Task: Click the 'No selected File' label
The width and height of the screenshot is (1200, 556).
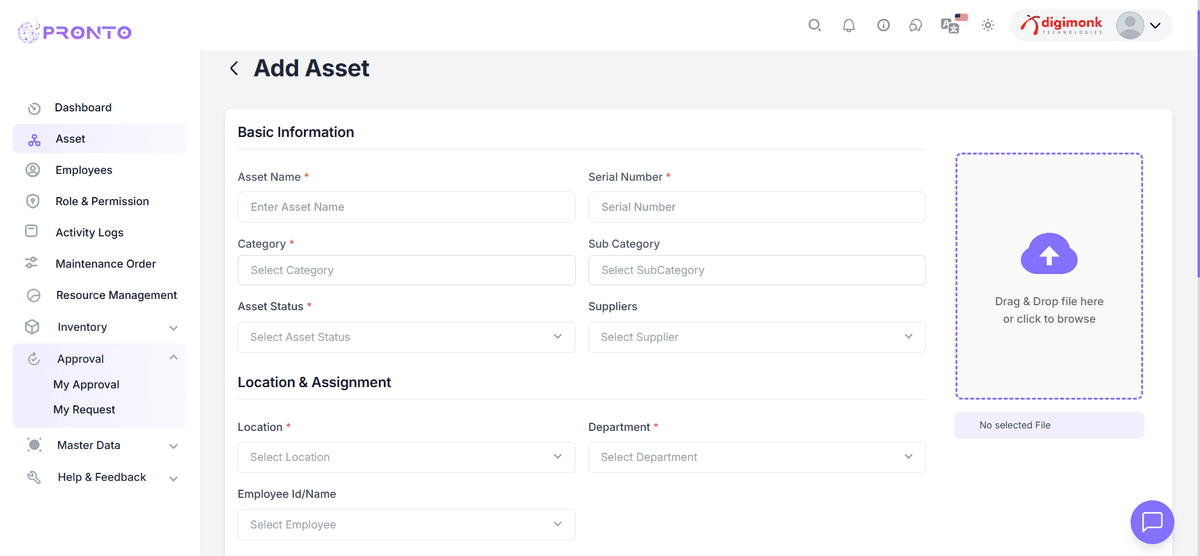Action: point(1015,425)
